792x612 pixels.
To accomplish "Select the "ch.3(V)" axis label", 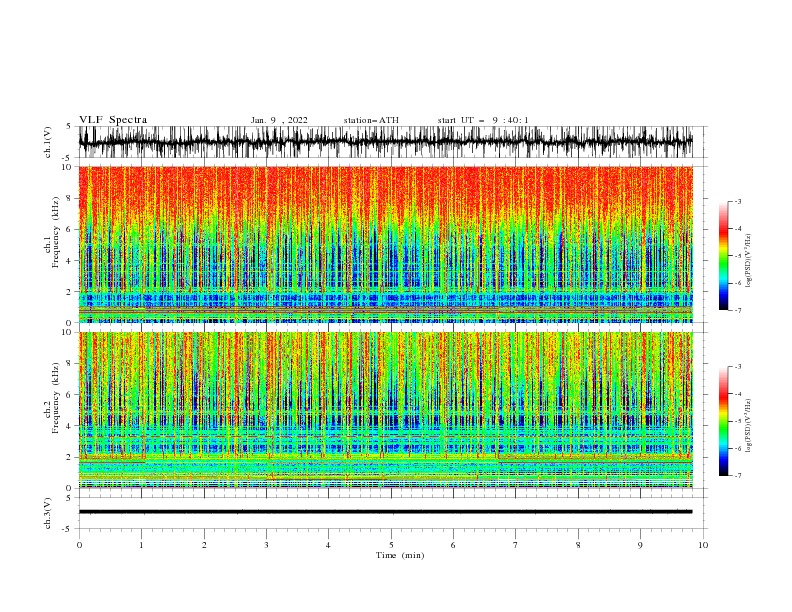I will [x=48, y=513].
